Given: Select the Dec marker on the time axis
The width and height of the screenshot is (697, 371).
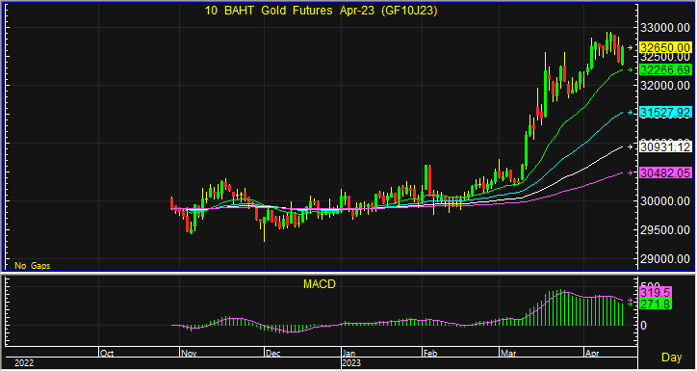Looking at the screenshot, I should tap(273, 354).
